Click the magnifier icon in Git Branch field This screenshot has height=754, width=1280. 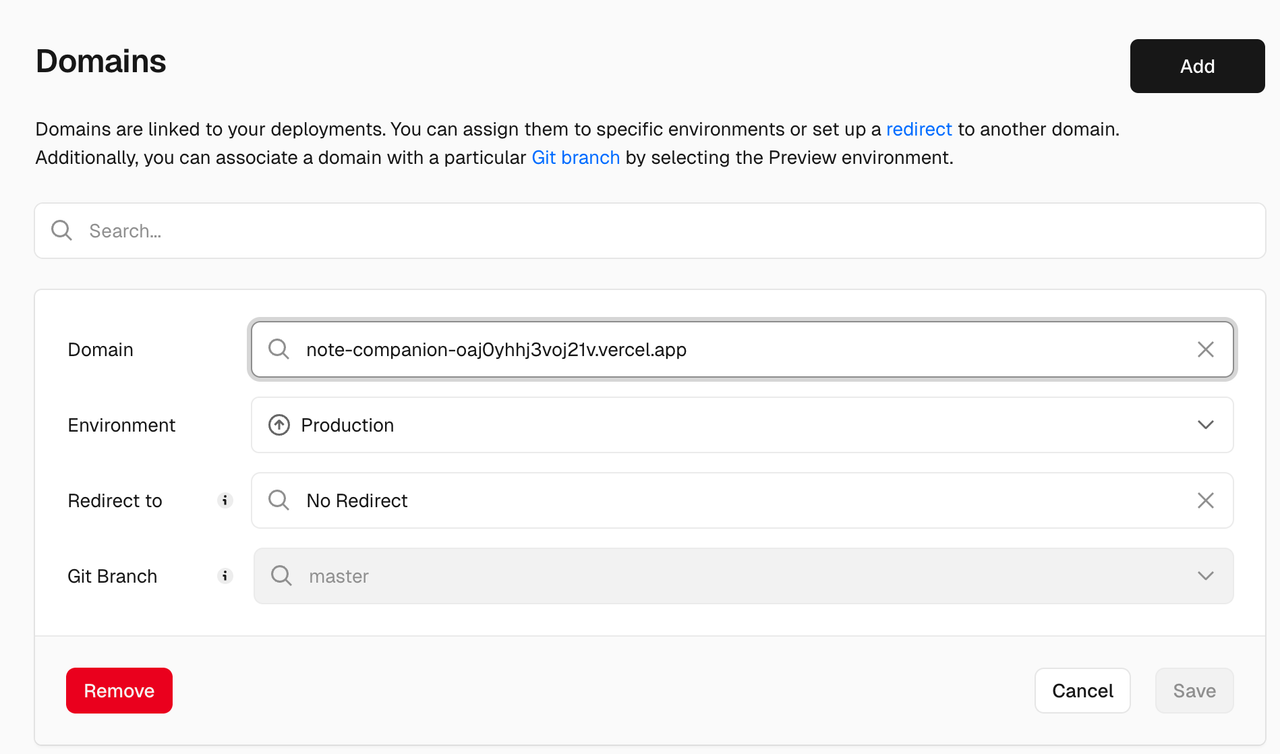[x=281, y=576]
